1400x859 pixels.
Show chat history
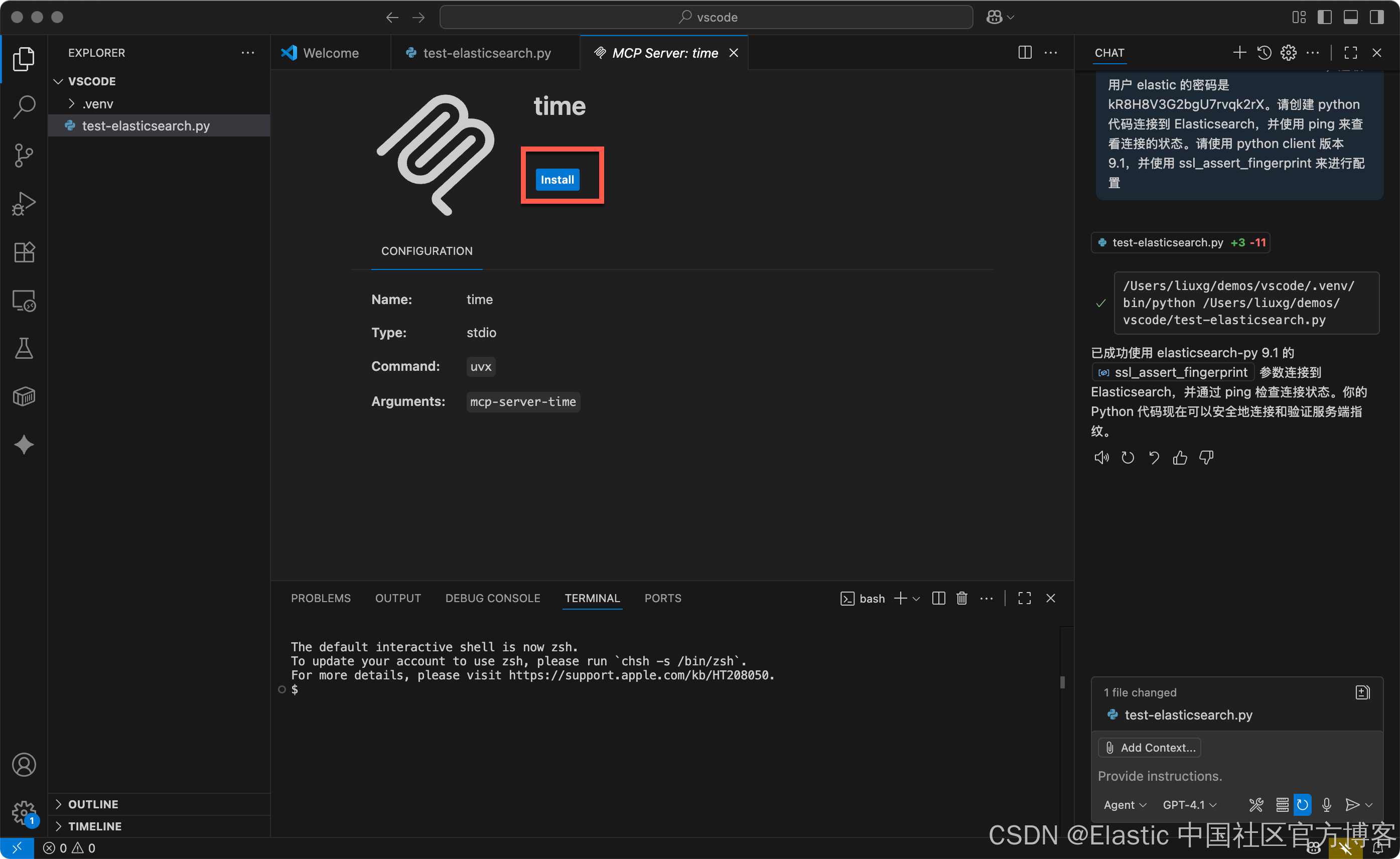tap(1264, 53)
